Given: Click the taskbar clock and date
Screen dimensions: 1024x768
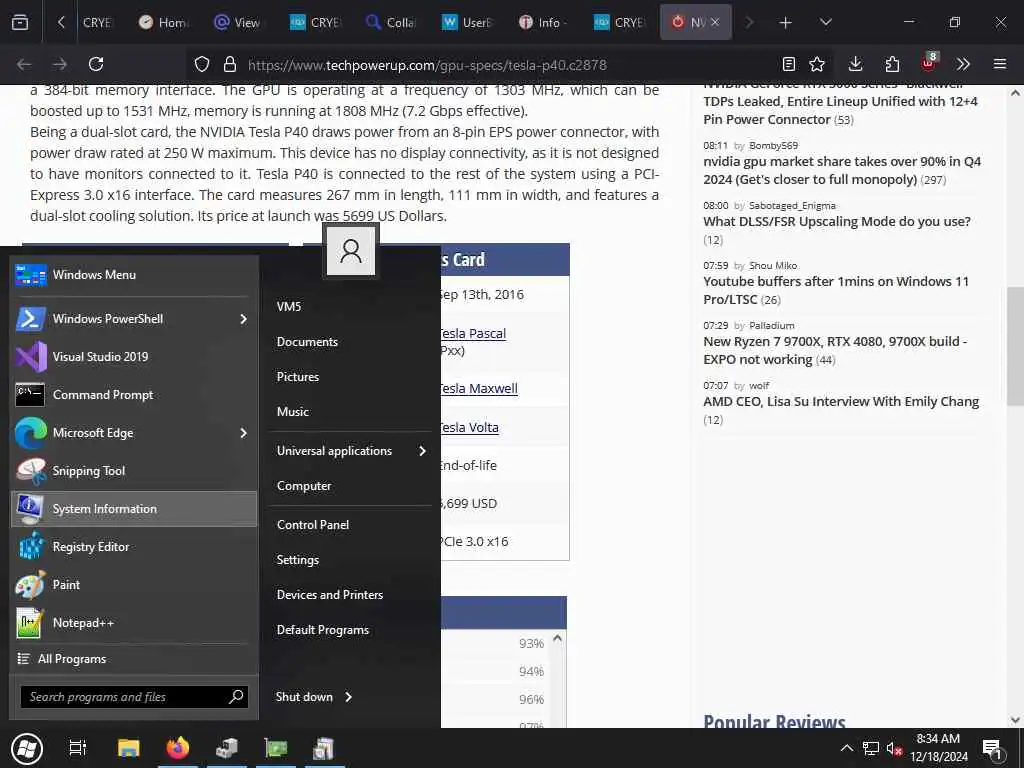Looking at the screenshot, I should pyautogui.click(x=938, y=748).
